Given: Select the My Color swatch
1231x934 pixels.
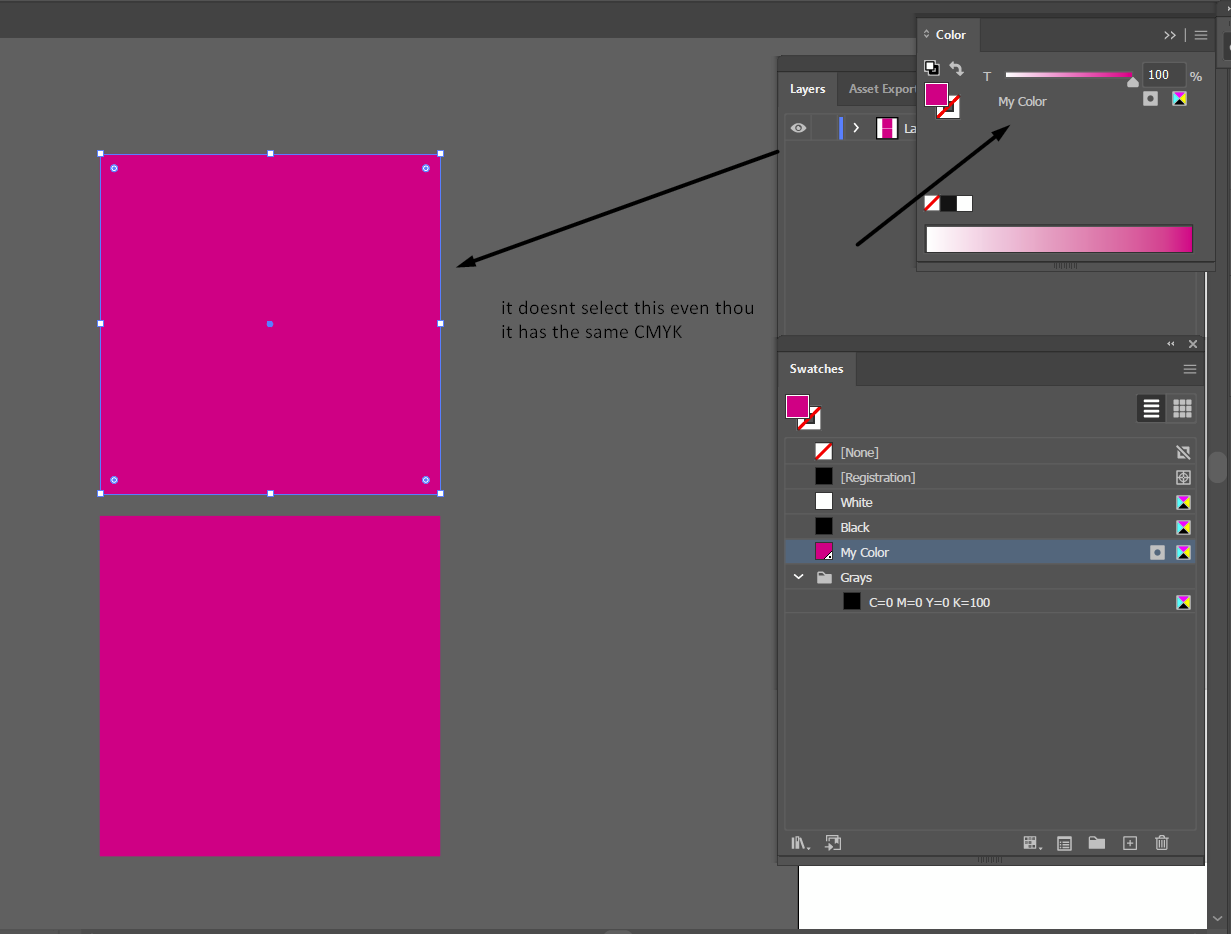Looking at the screenshot, I should 864,552.
